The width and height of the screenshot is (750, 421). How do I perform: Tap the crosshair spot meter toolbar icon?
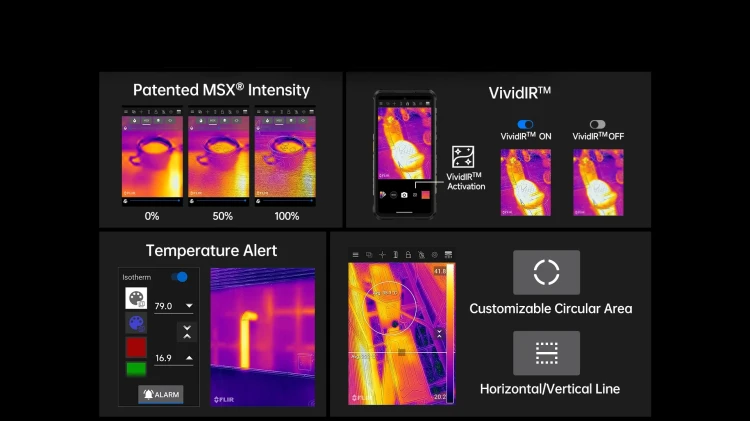tap(382, 255)
